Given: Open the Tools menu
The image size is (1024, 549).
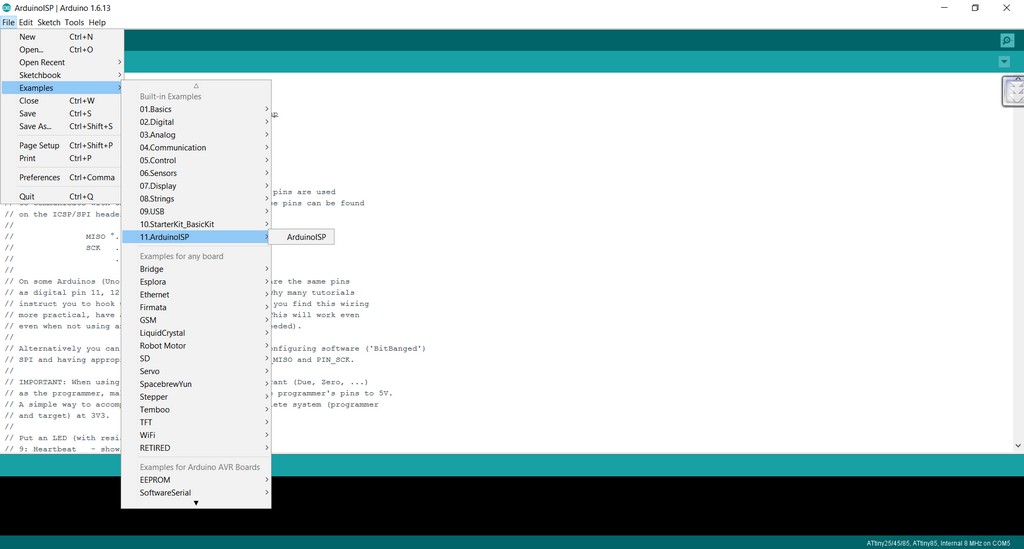Looking at the screenshot, I should 74,22.
